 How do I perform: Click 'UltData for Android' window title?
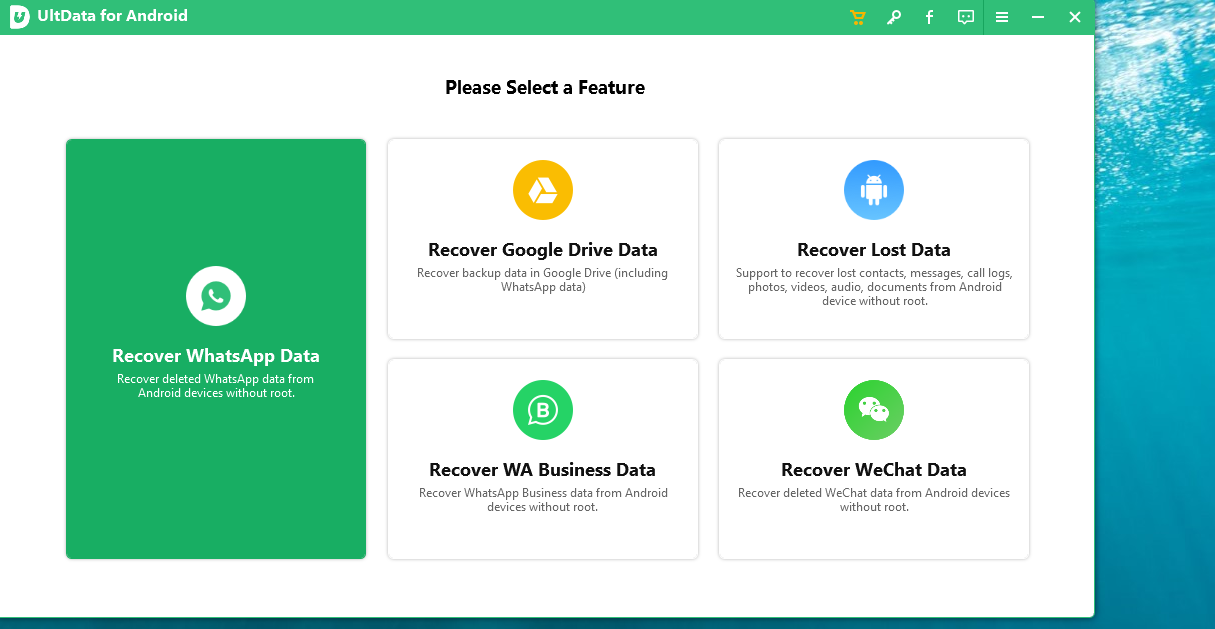[x=112, y=16]
